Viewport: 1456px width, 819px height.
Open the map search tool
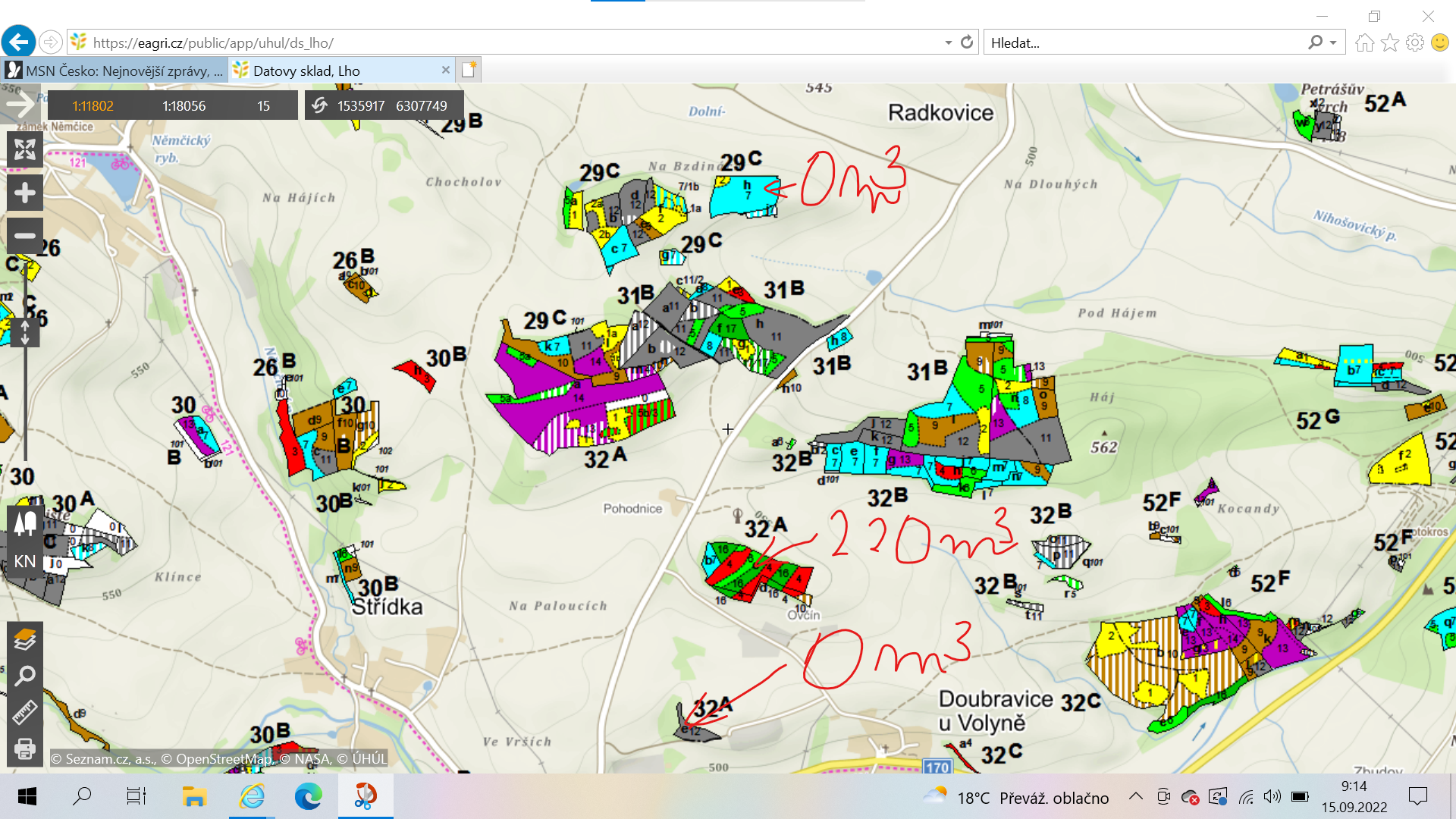pos(25,676)
